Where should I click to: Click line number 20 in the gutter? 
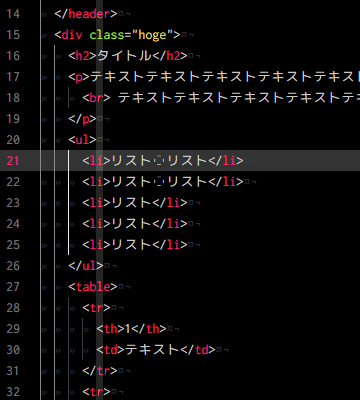pyautogui.click(x=13, y=140)
